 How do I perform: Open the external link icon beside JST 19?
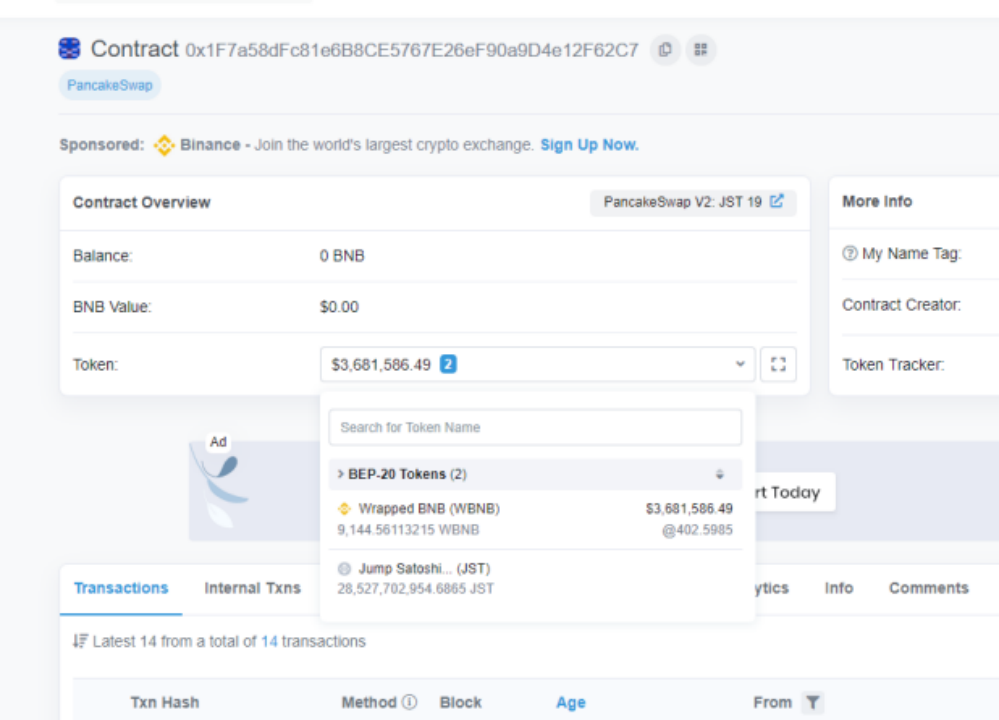tap(776, 201)
